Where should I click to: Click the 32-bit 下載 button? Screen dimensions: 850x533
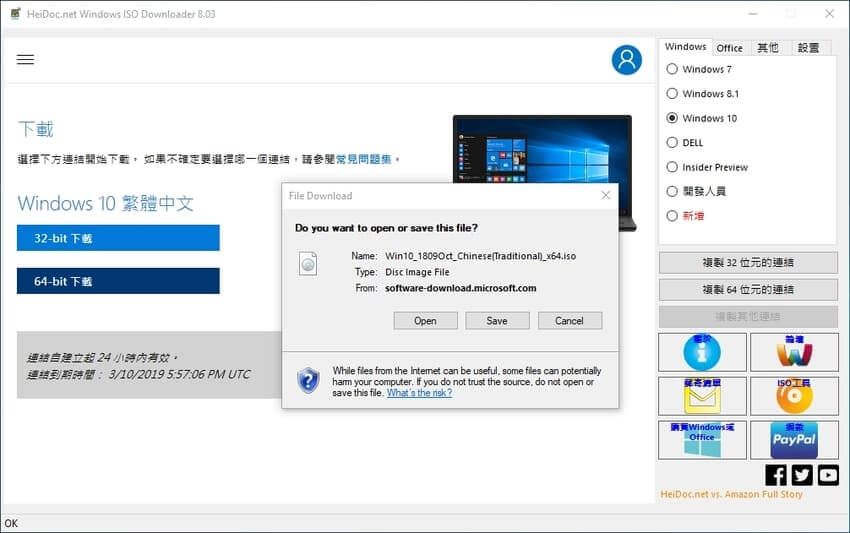tap(118, 238)
